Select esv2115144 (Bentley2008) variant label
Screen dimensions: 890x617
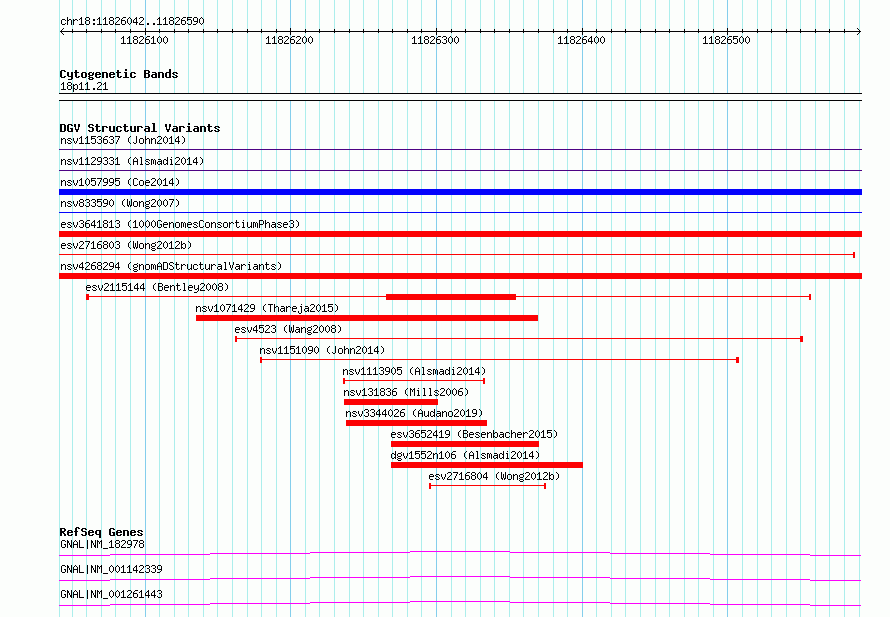157,287
